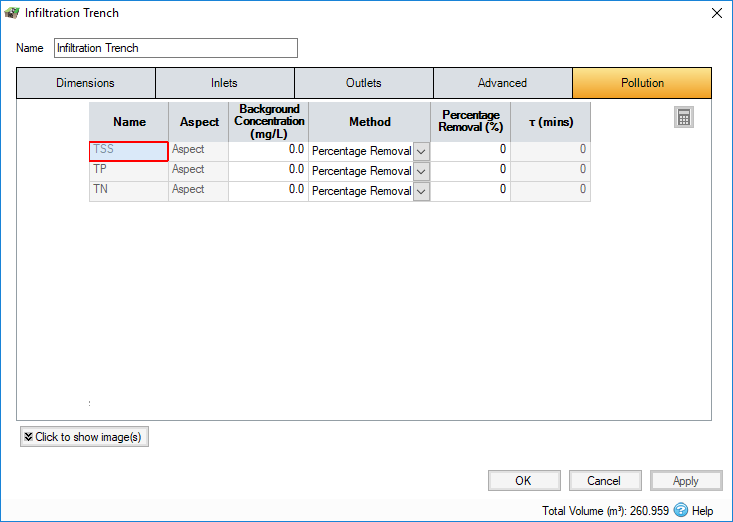This screenshot has height=522, width=733.
Task: Open the Help link text
Action: (703, 511)
